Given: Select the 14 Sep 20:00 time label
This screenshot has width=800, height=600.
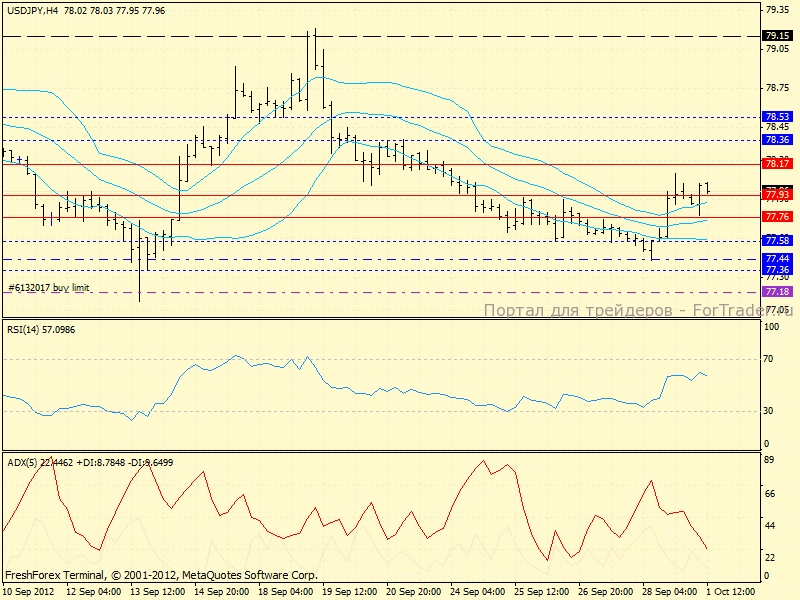Looking at the screenshot, I should (220, 591).
